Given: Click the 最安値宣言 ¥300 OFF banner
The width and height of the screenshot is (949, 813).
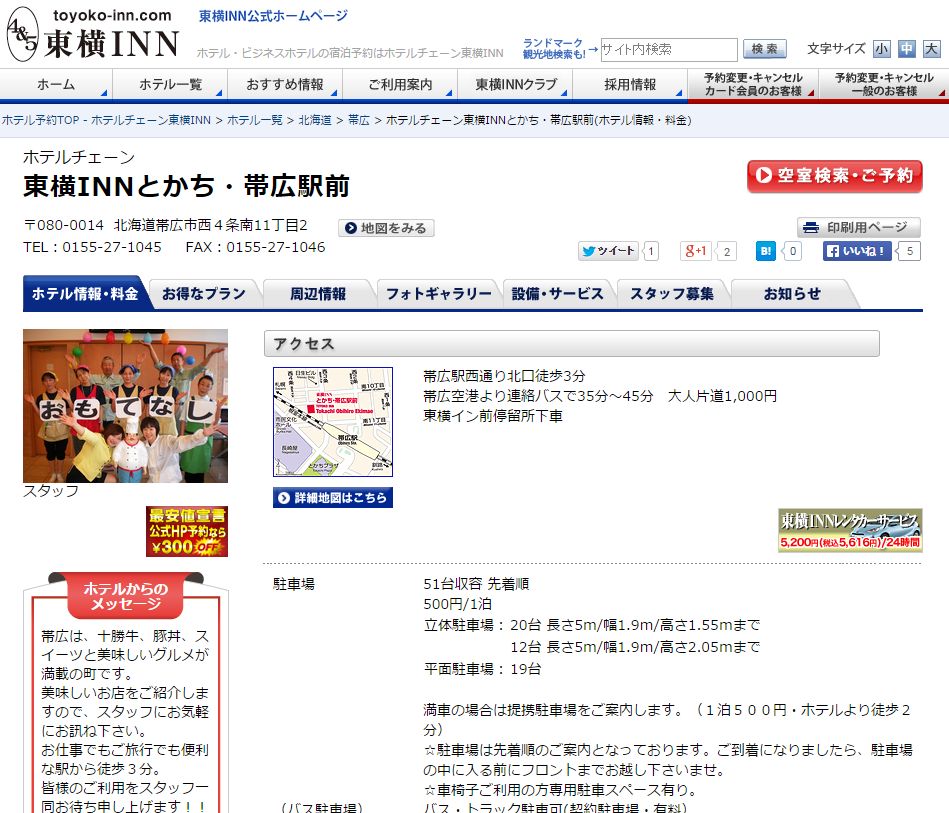Looking at the screenshot, I should click(x=187, y=531).
